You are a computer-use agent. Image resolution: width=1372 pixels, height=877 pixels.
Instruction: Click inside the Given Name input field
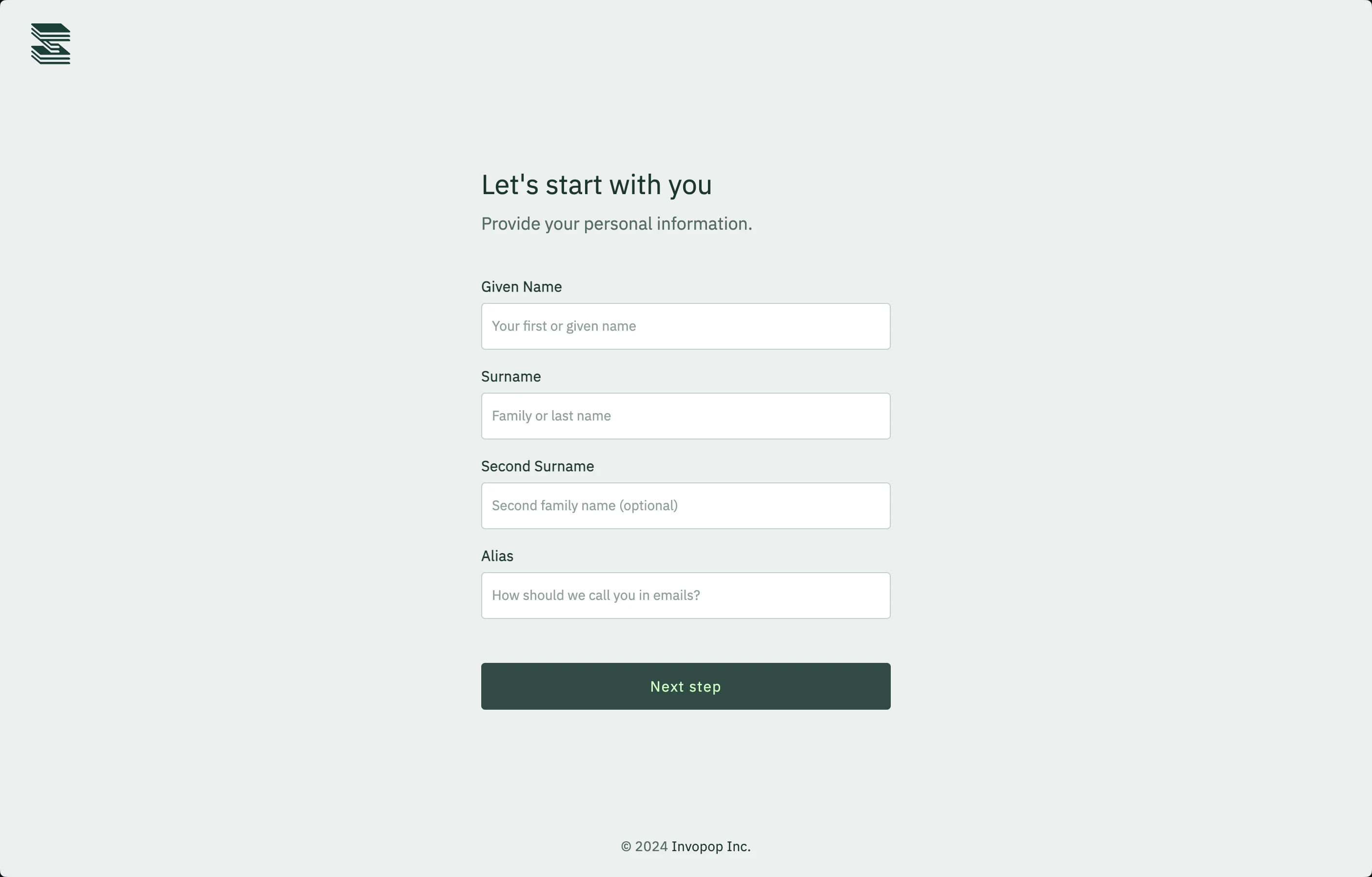coord(686,326)
